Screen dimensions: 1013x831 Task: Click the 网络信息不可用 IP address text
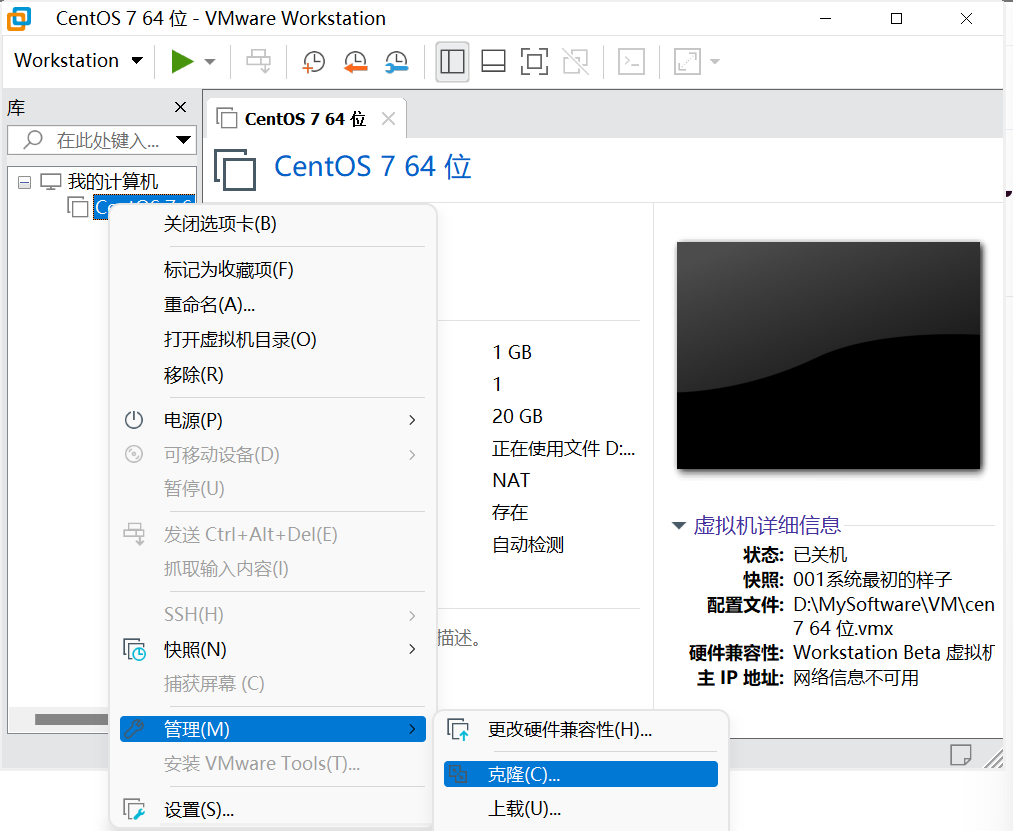(x=855, y=678)
